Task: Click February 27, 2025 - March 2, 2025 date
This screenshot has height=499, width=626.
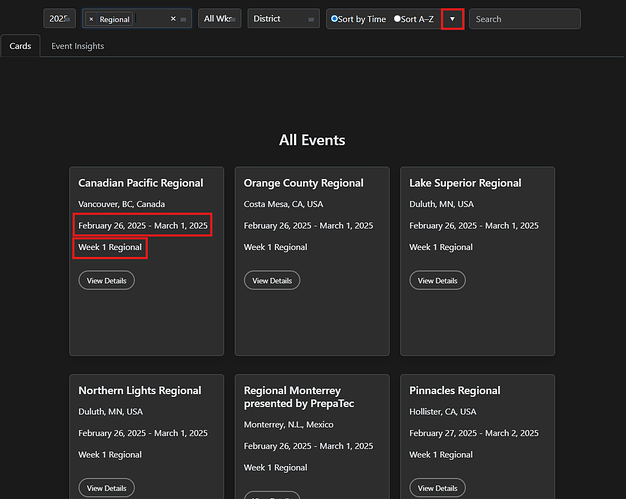Action: coord(474,433)
